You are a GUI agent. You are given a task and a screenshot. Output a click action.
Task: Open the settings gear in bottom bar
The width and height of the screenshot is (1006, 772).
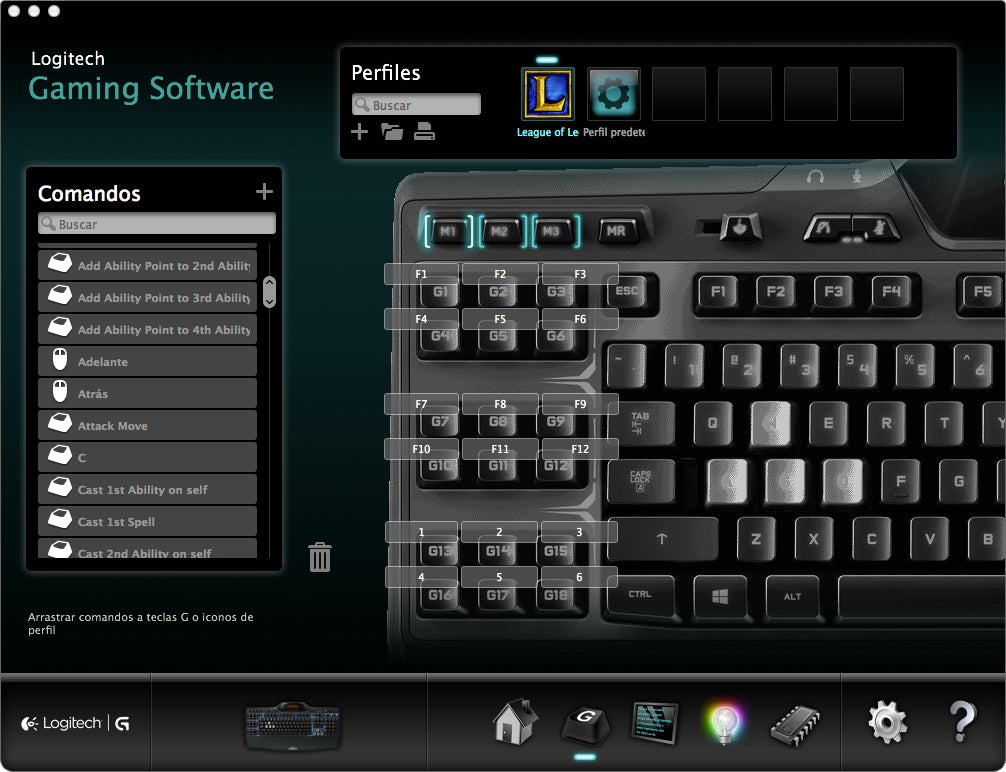tap(887, 722)
